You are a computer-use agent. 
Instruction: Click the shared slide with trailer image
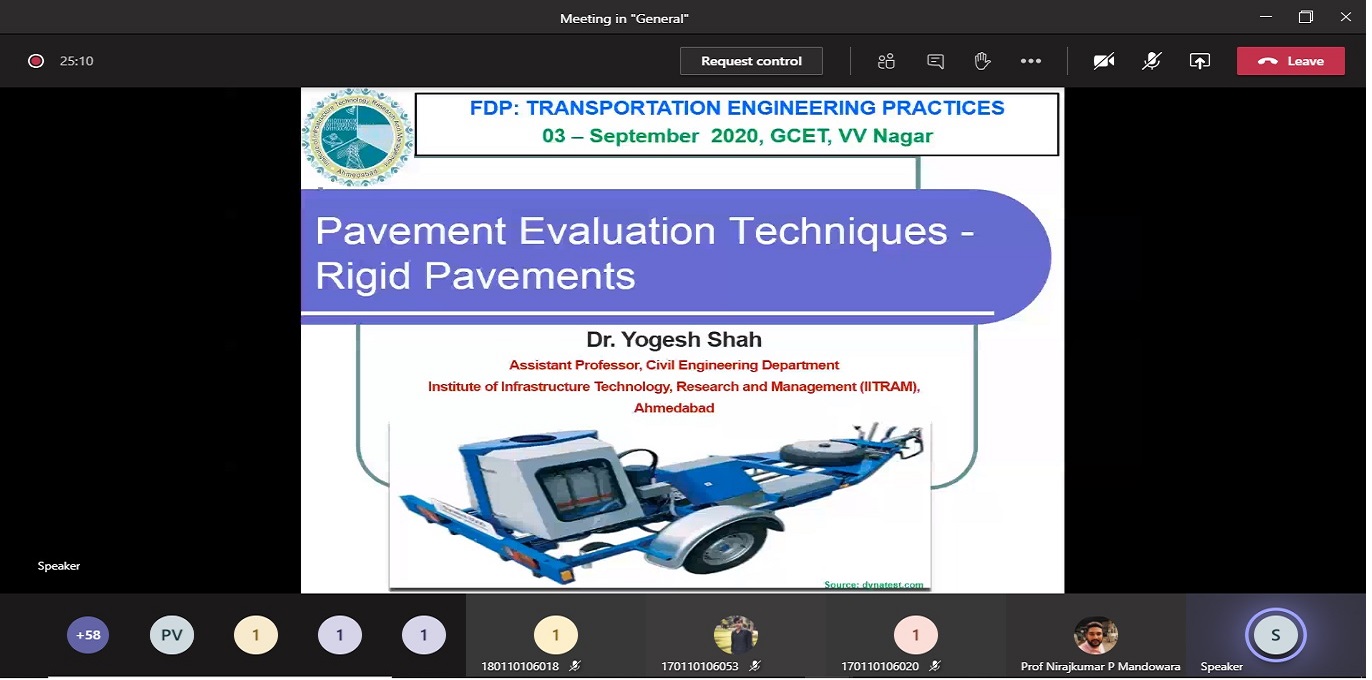tap(682, 340)
